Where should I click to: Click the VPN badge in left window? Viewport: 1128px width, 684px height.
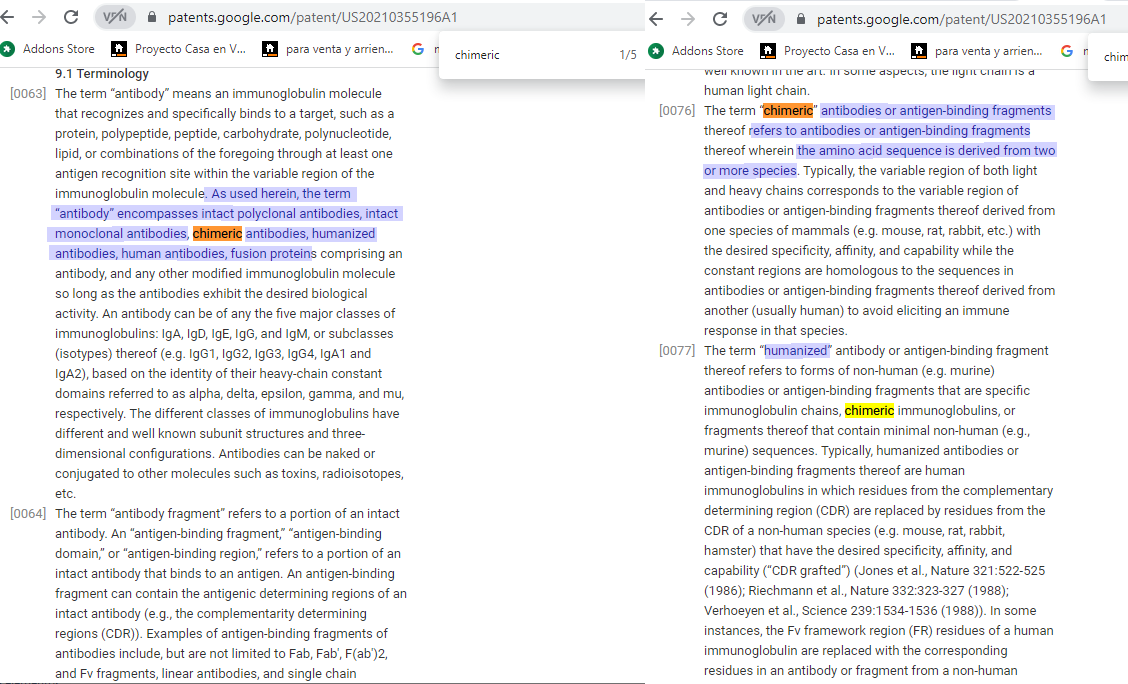114,18
